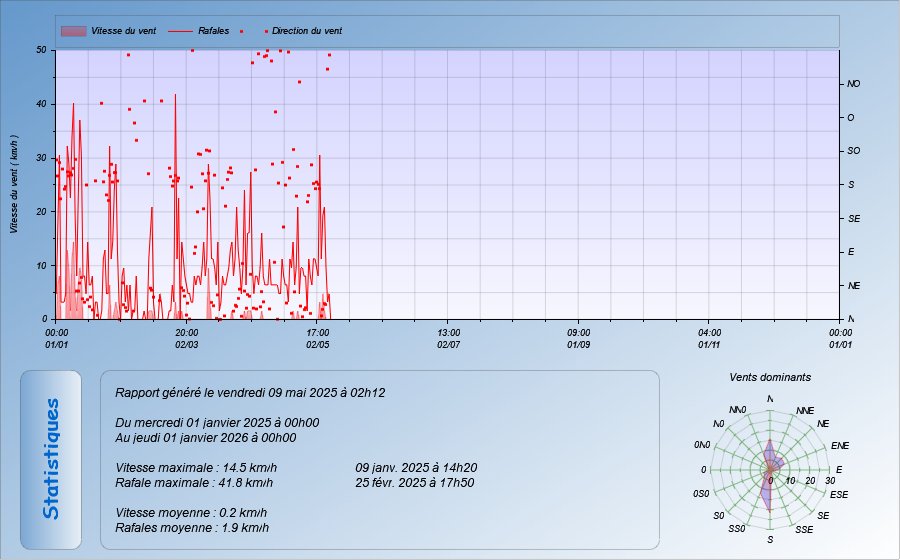The height and width of the screenshot is (560, 900).
Task: Click the NO label on the direction axis
Action: pyautogui.click(x=854, y=84)
